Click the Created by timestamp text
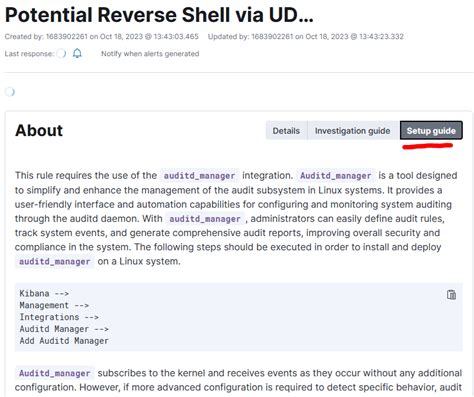Image resolution: width=474 pixels, height=397 pixels. (102, 36)
